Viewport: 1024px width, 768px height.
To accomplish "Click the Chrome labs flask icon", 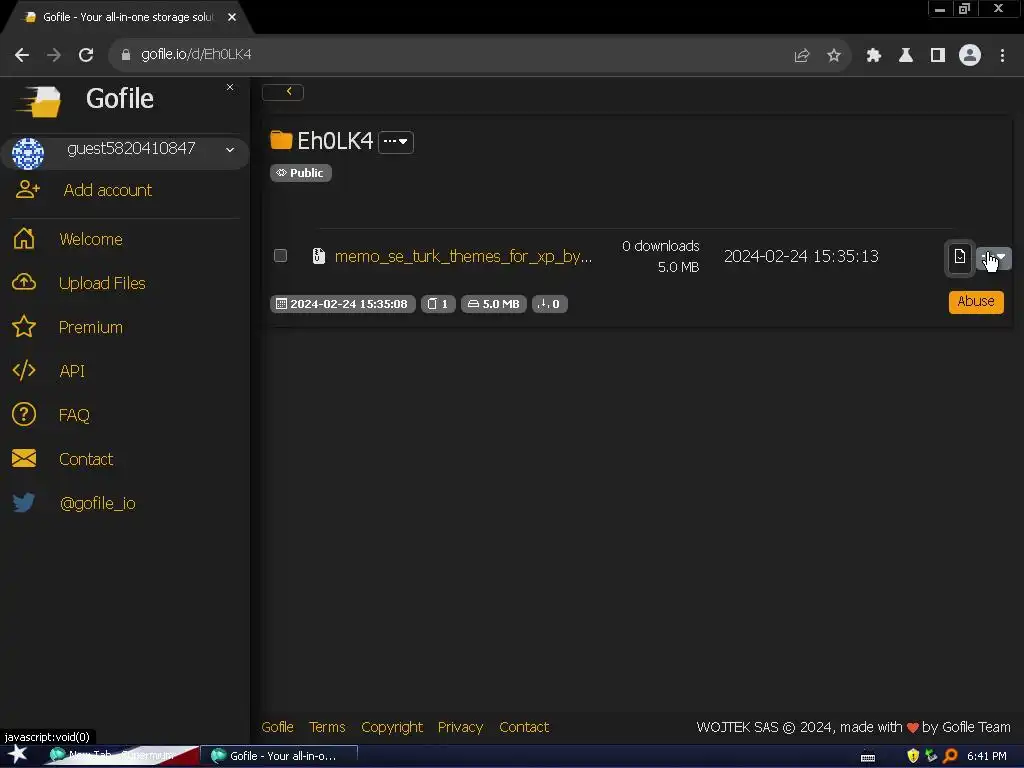I will click(905, 56).
